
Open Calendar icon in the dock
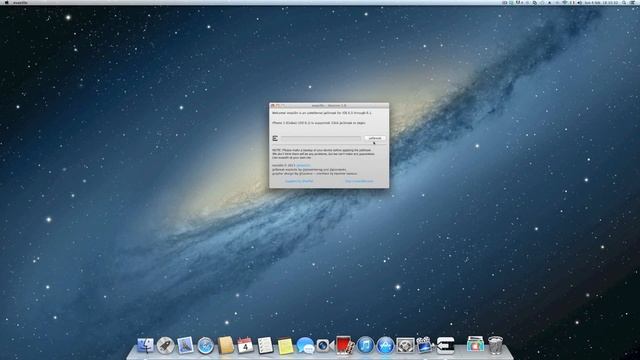[245, 345]
